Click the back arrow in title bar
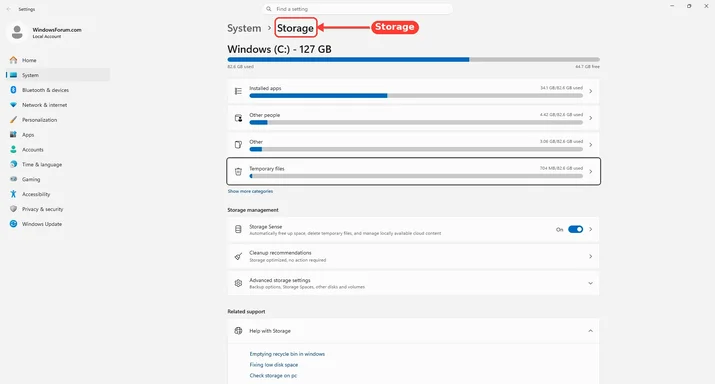The width and height of the screenshot is (715, 384). click(x=9, y=9)
